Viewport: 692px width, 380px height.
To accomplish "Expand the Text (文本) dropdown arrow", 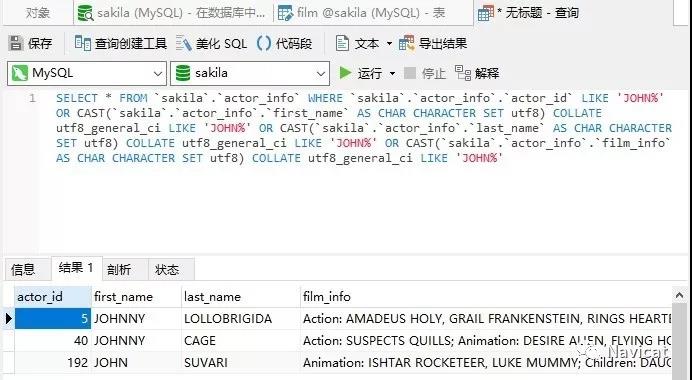I will (x=389, y=43).
